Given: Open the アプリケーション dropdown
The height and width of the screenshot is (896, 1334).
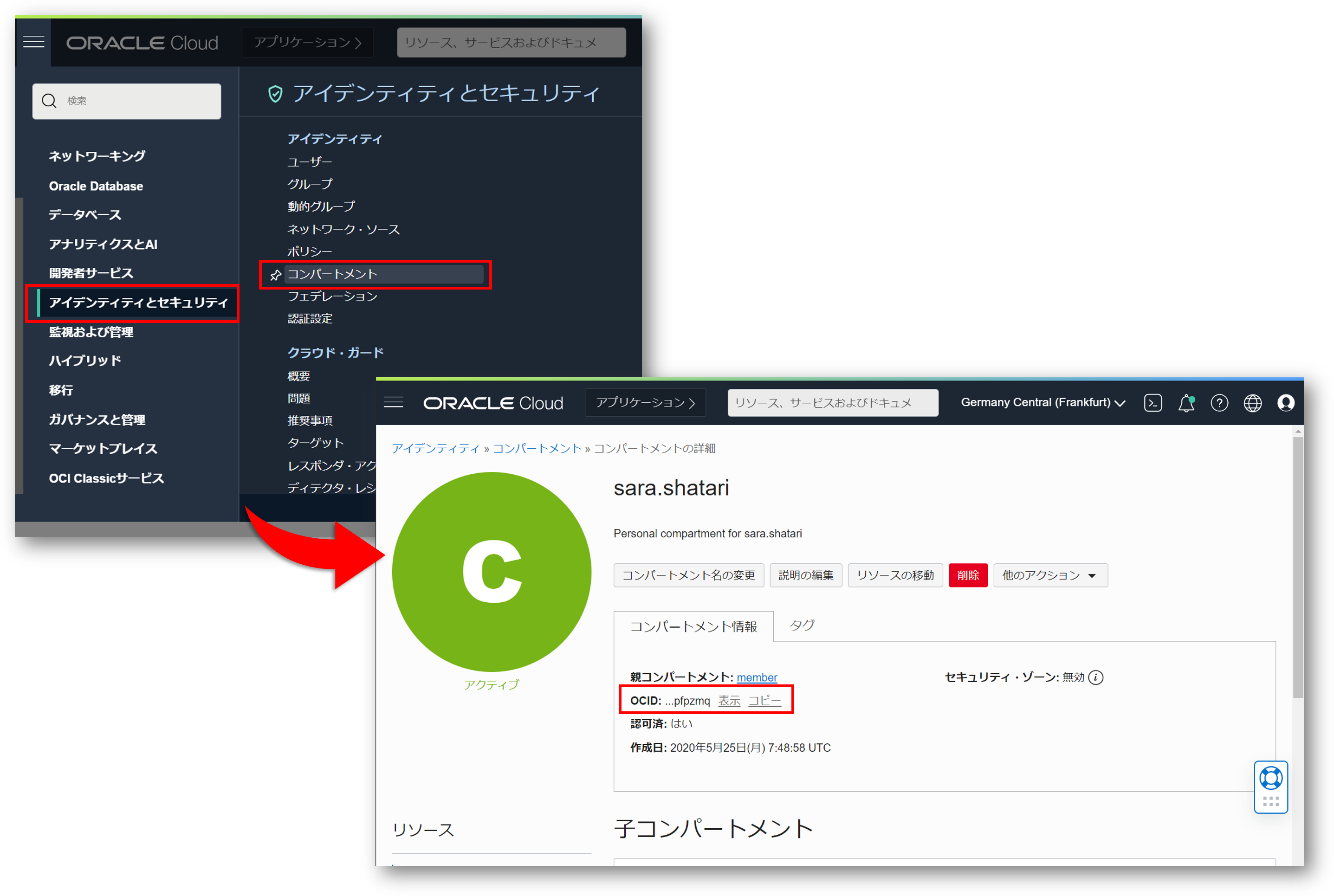Looking at the screenshot, I should pos(645,402).
